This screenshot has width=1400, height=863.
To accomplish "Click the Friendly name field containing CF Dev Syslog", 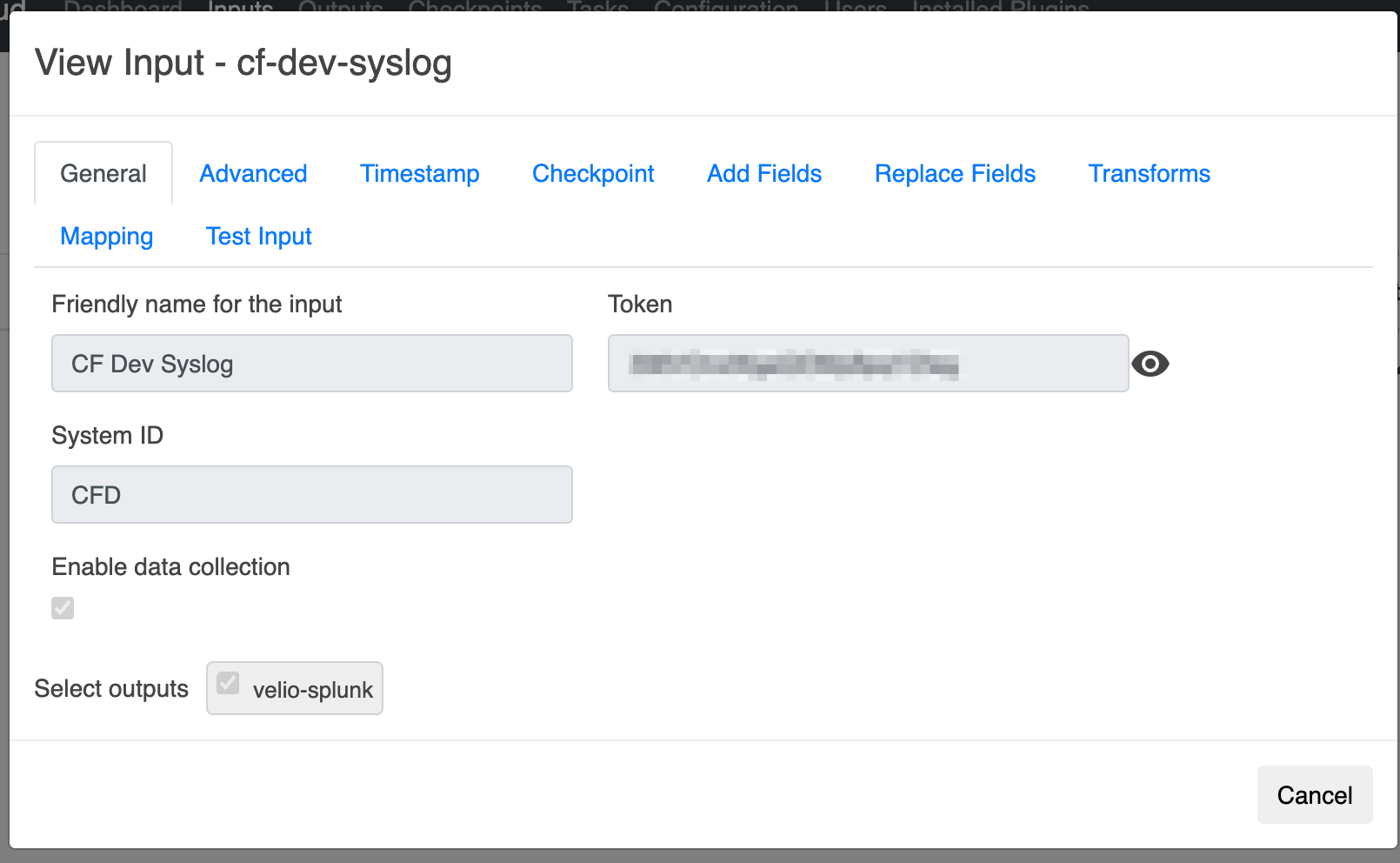I will pos(311,364).
